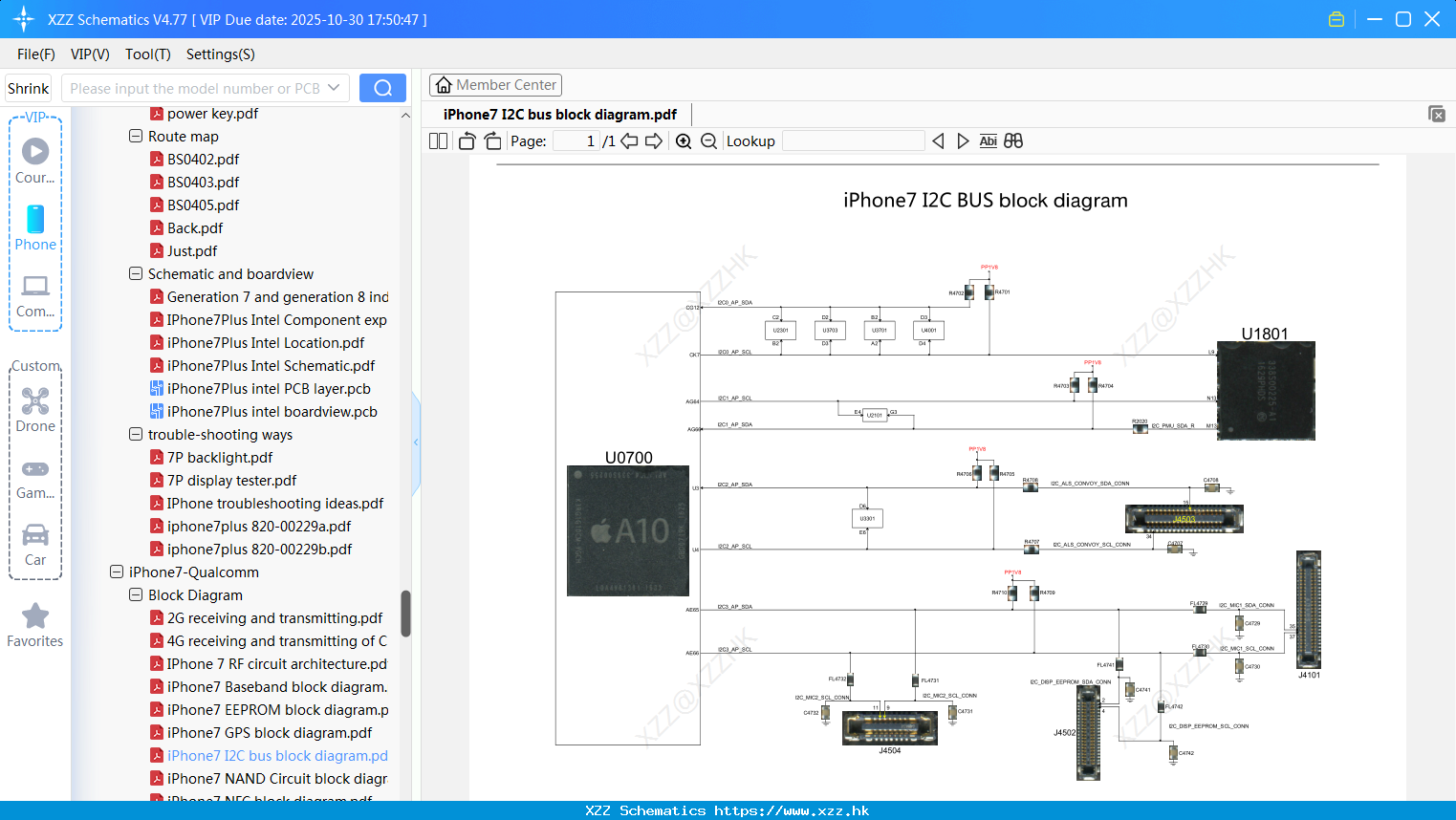
Task: Open Just.pdf
Action: tap(192, 251)
